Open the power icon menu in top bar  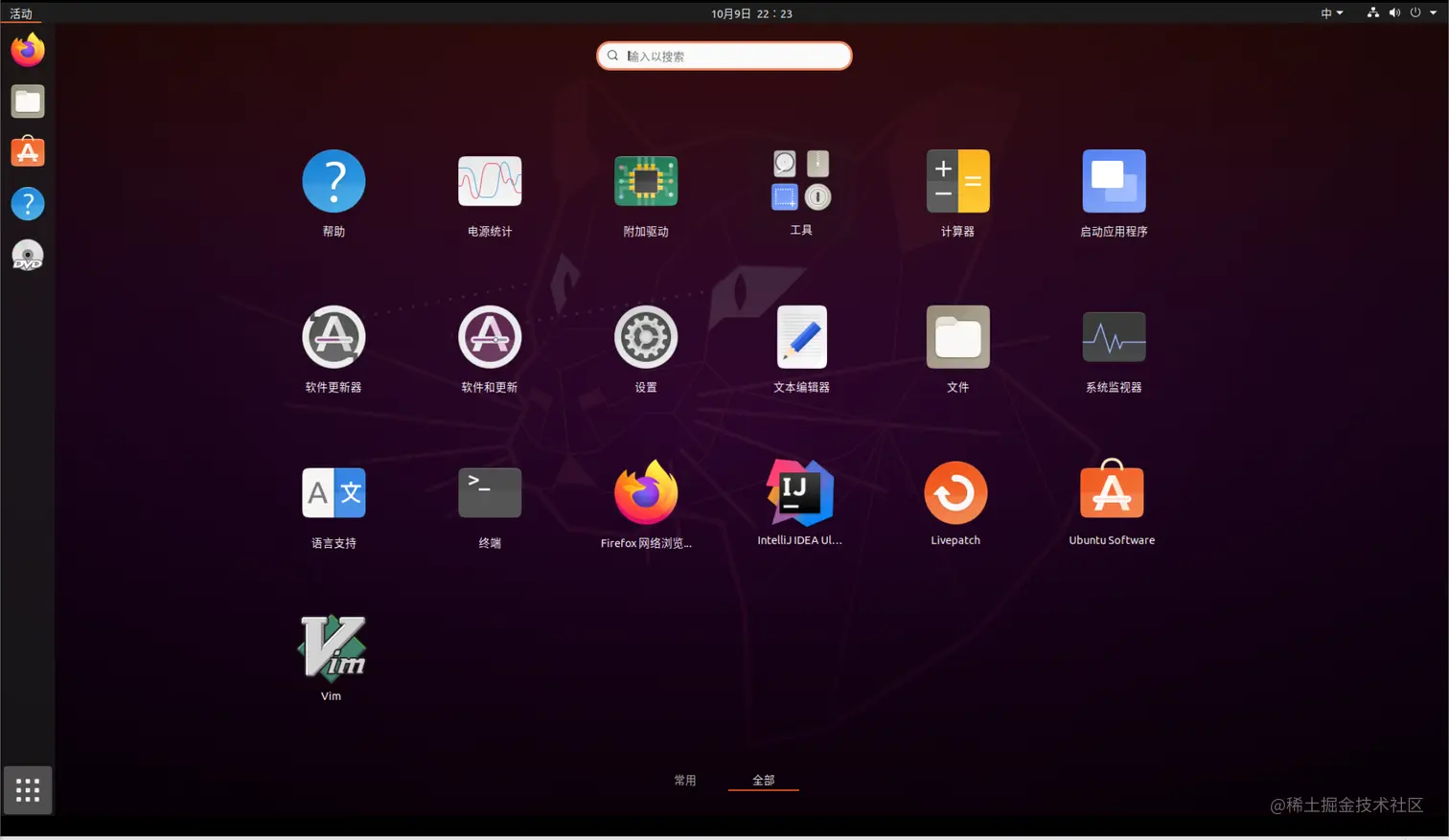(x=1415, y=13)
